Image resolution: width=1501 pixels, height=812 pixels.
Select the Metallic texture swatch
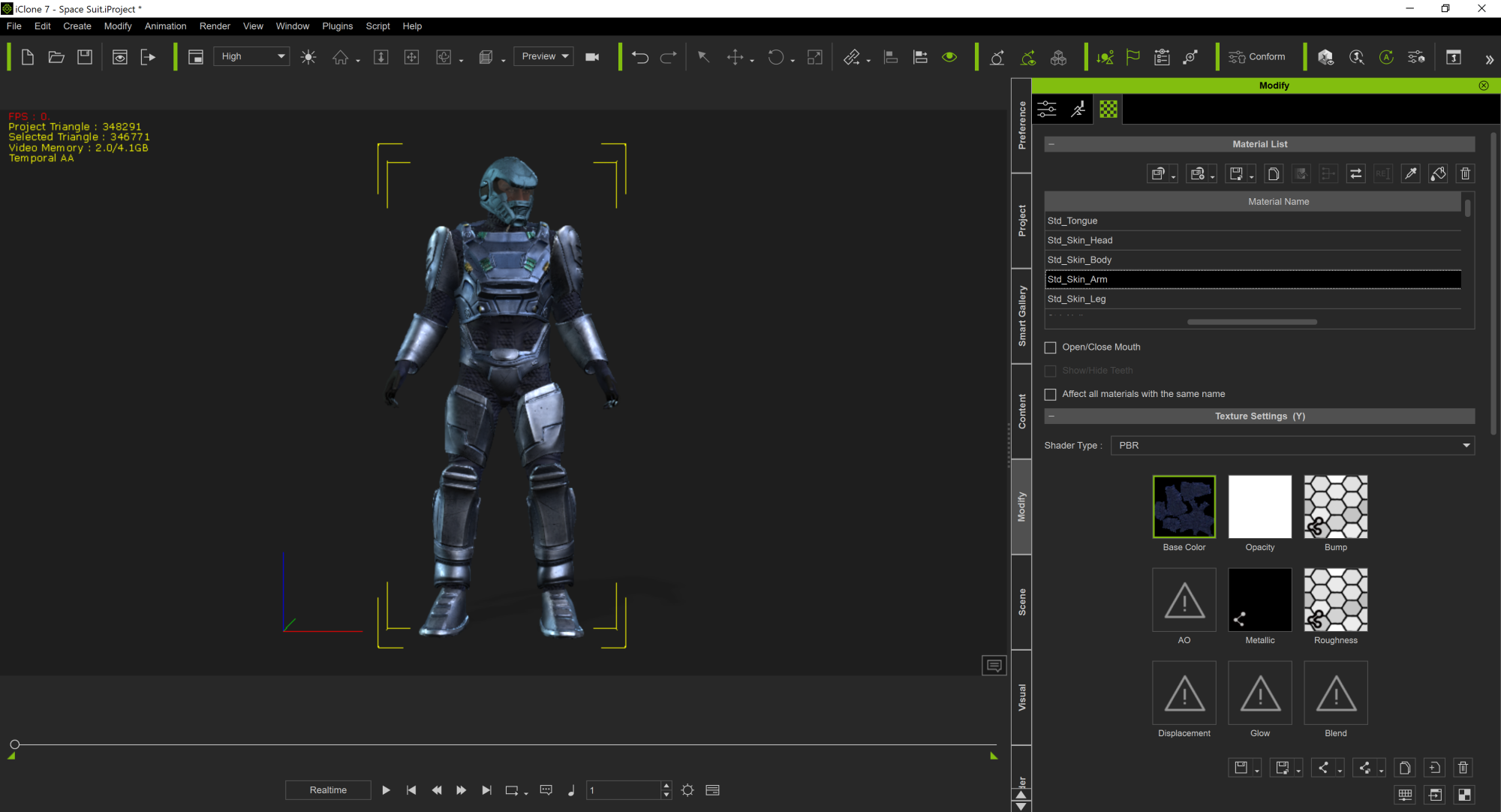[x=1260, y=600]
